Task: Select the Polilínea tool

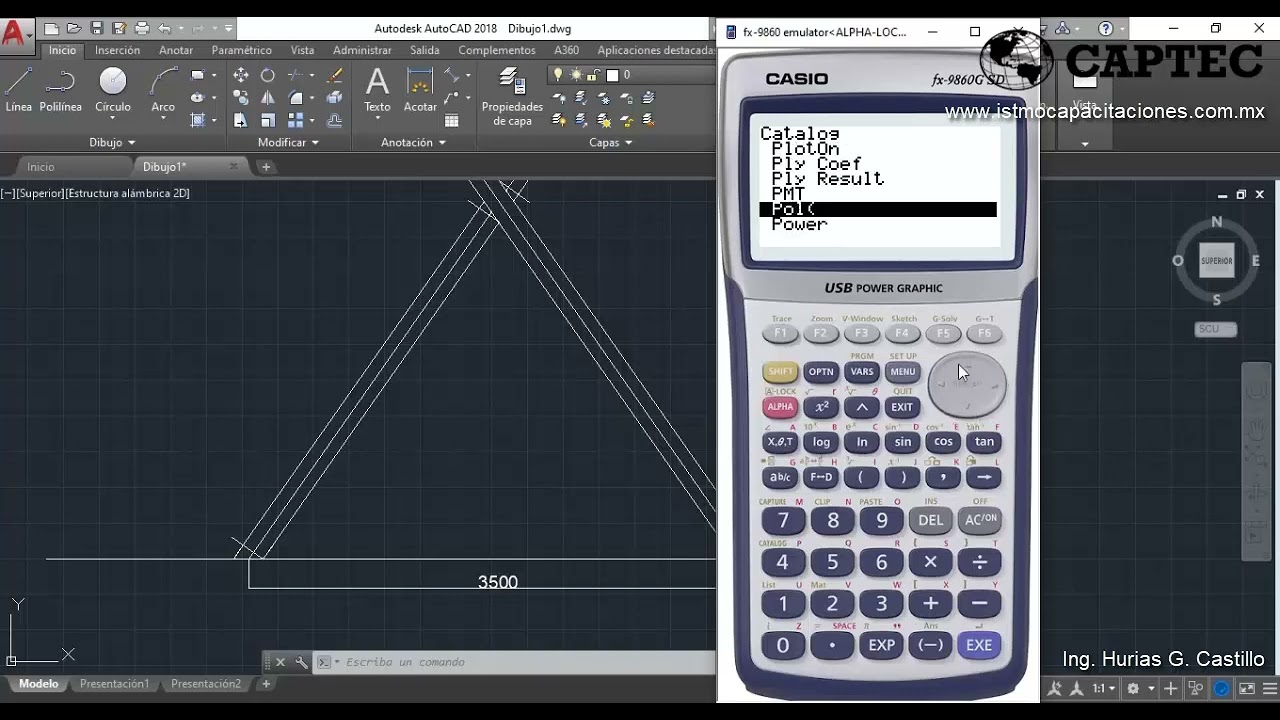Action: [61, 90]
